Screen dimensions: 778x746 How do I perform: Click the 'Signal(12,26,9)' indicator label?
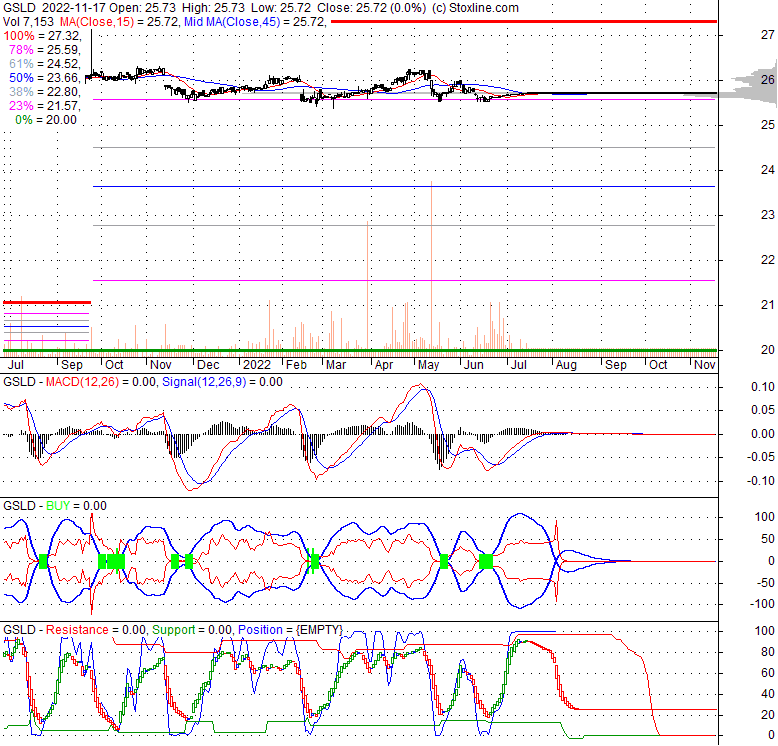coord(204,382)
